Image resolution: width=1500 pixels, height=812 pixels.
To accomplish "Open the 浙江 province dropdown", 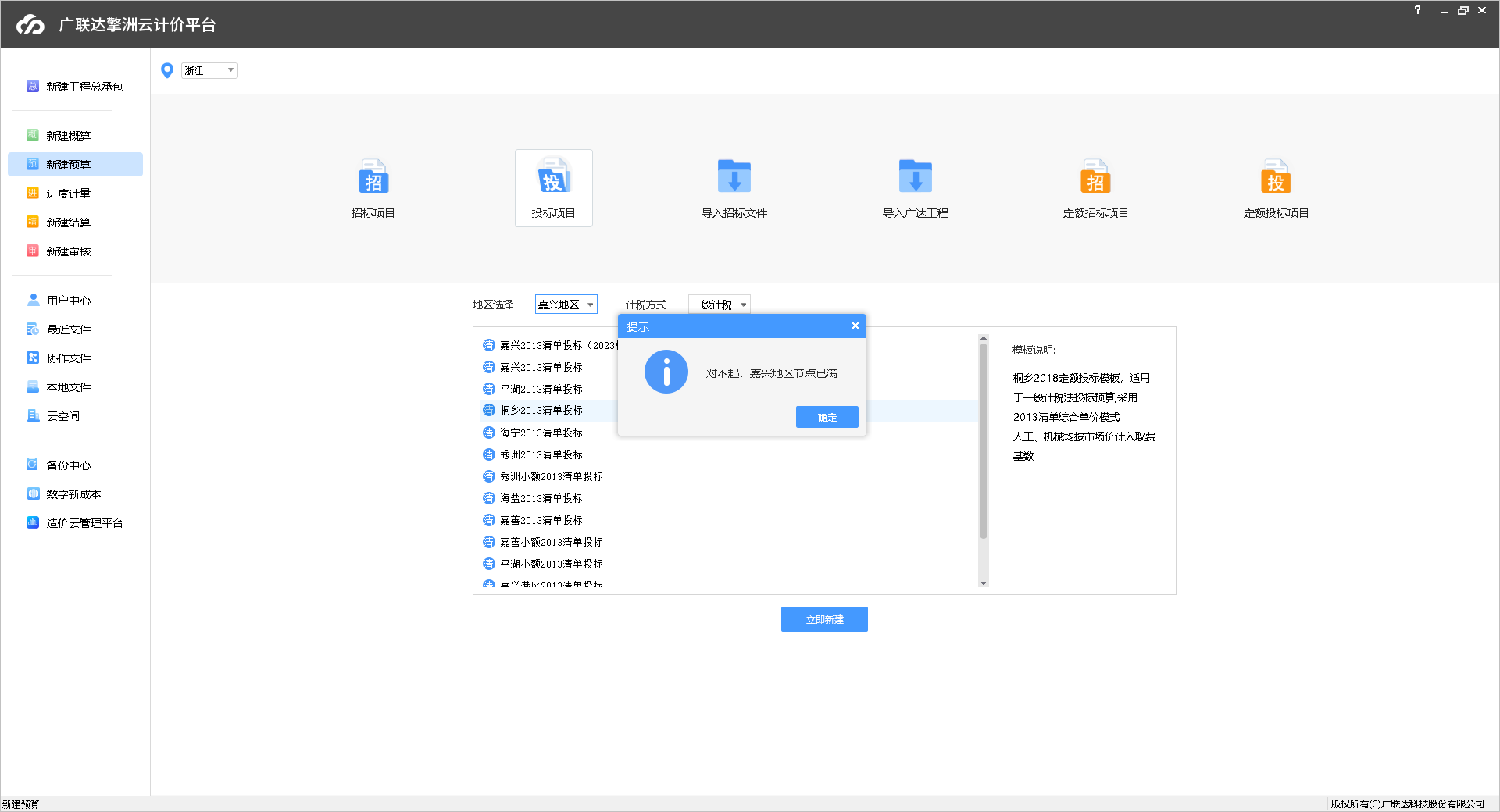I will [209, 70].
